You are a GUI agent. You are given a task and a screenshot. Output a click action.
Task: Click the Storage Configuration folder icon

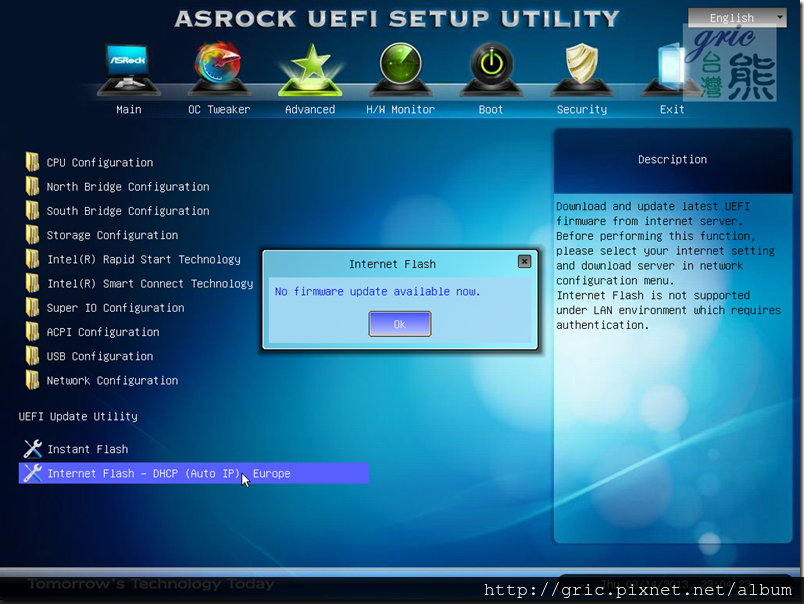32,235
